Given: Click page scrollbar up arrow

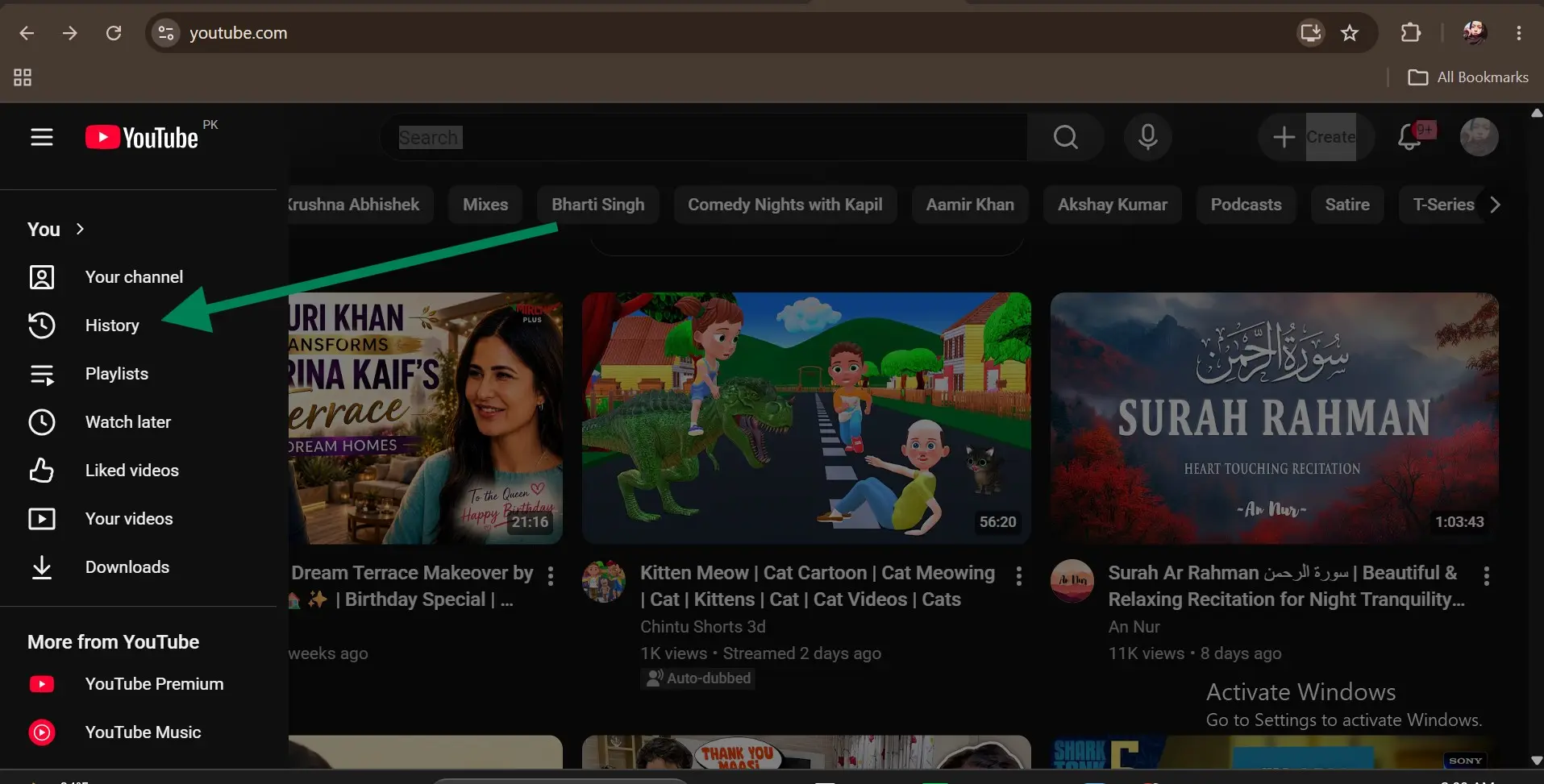Looking at the screenshot, I should (x=1537, y=114).
